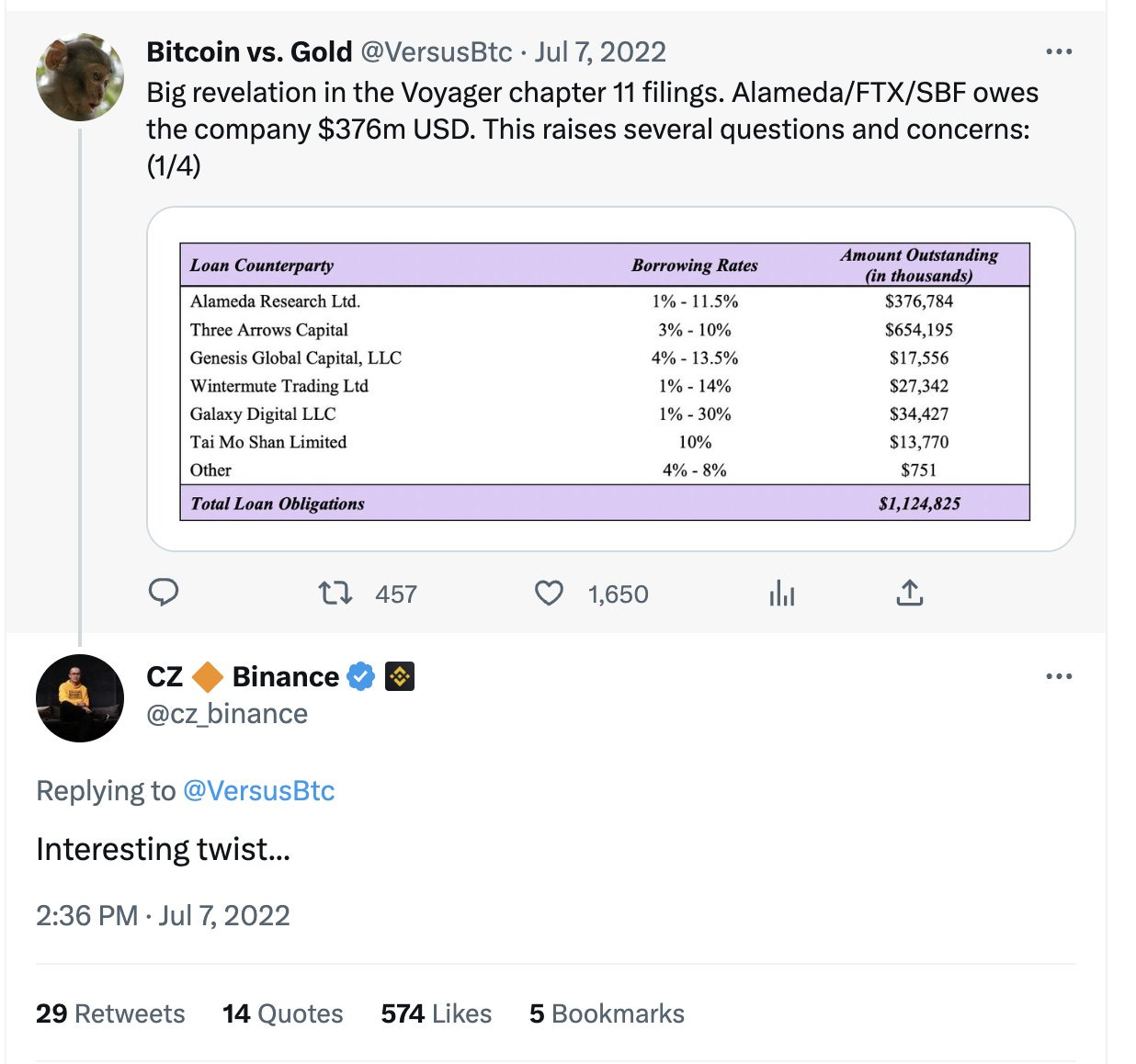
Task: Retweet the Bitcoin vs. Gold tweet
Action: tap(335, 593)
